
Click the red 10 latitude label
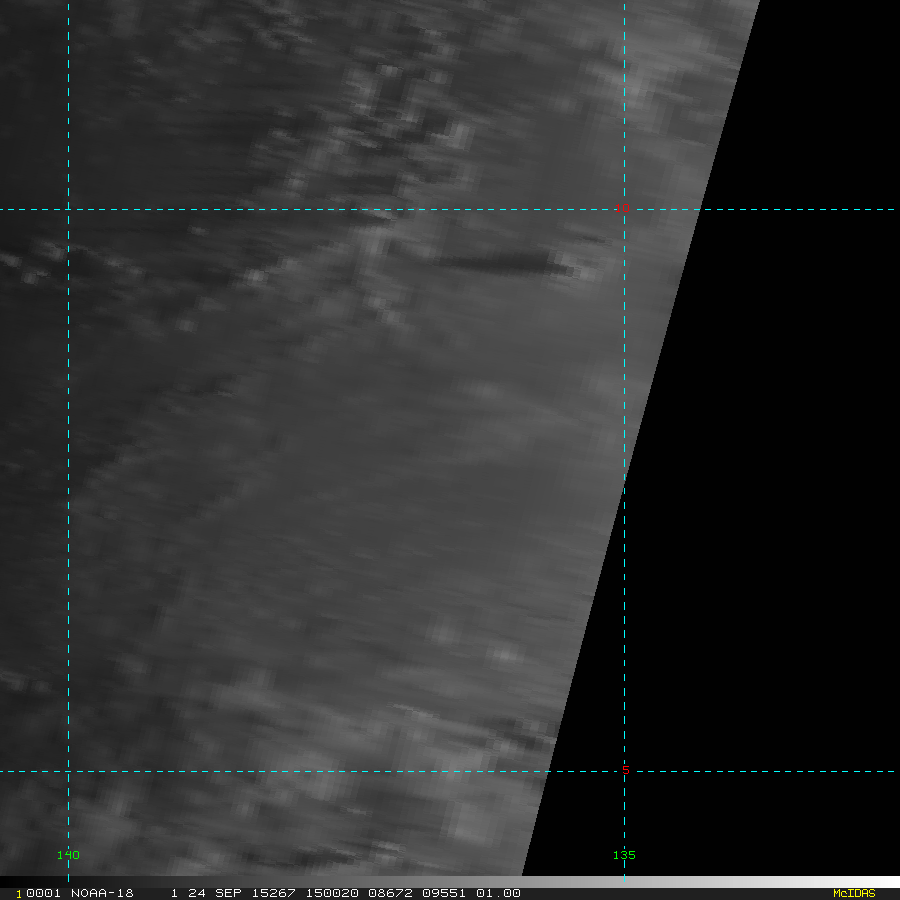(x=623, y=208)
